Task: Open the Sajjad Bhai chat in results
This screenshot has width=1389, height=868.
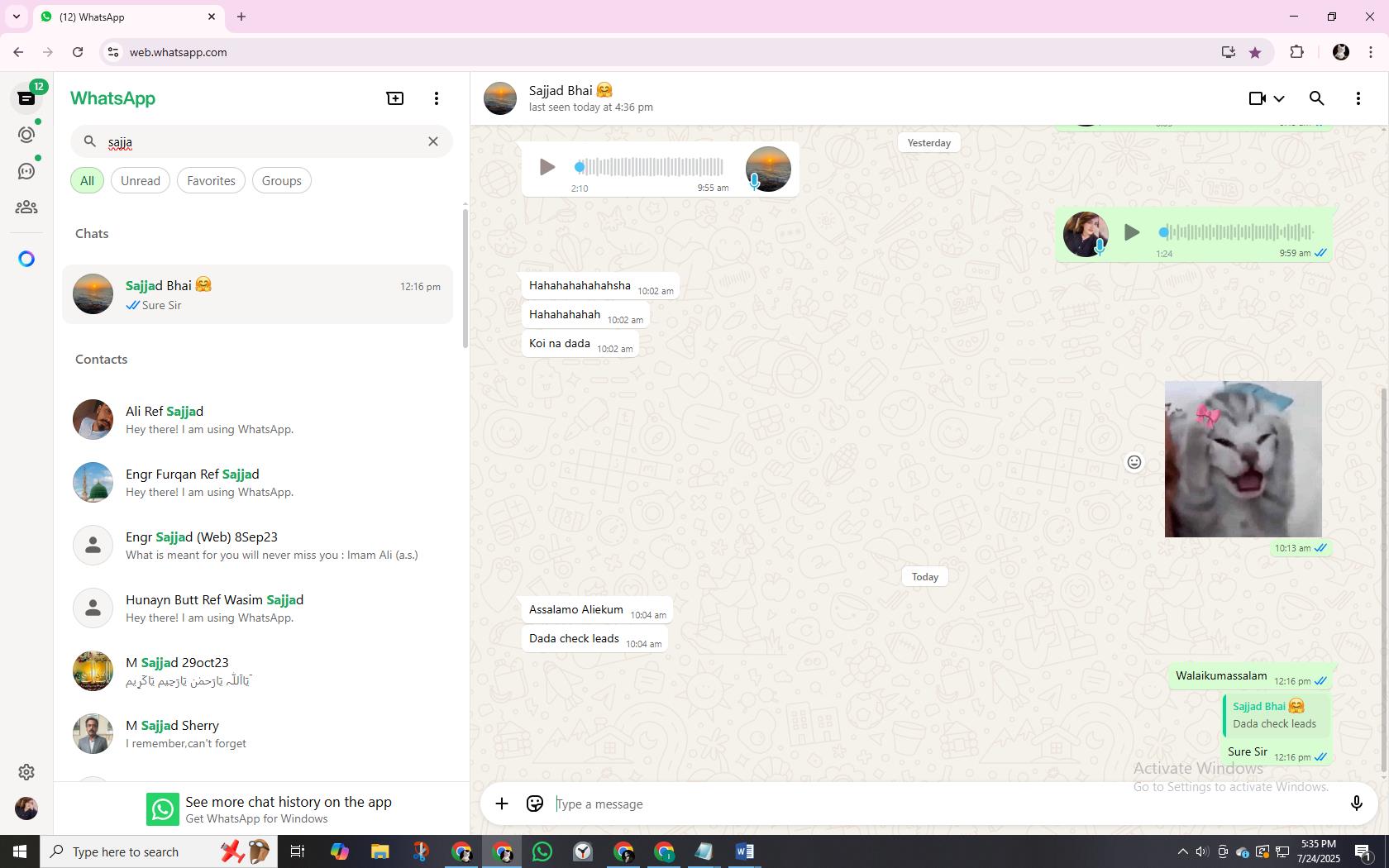Action: [x=257, y=294]
